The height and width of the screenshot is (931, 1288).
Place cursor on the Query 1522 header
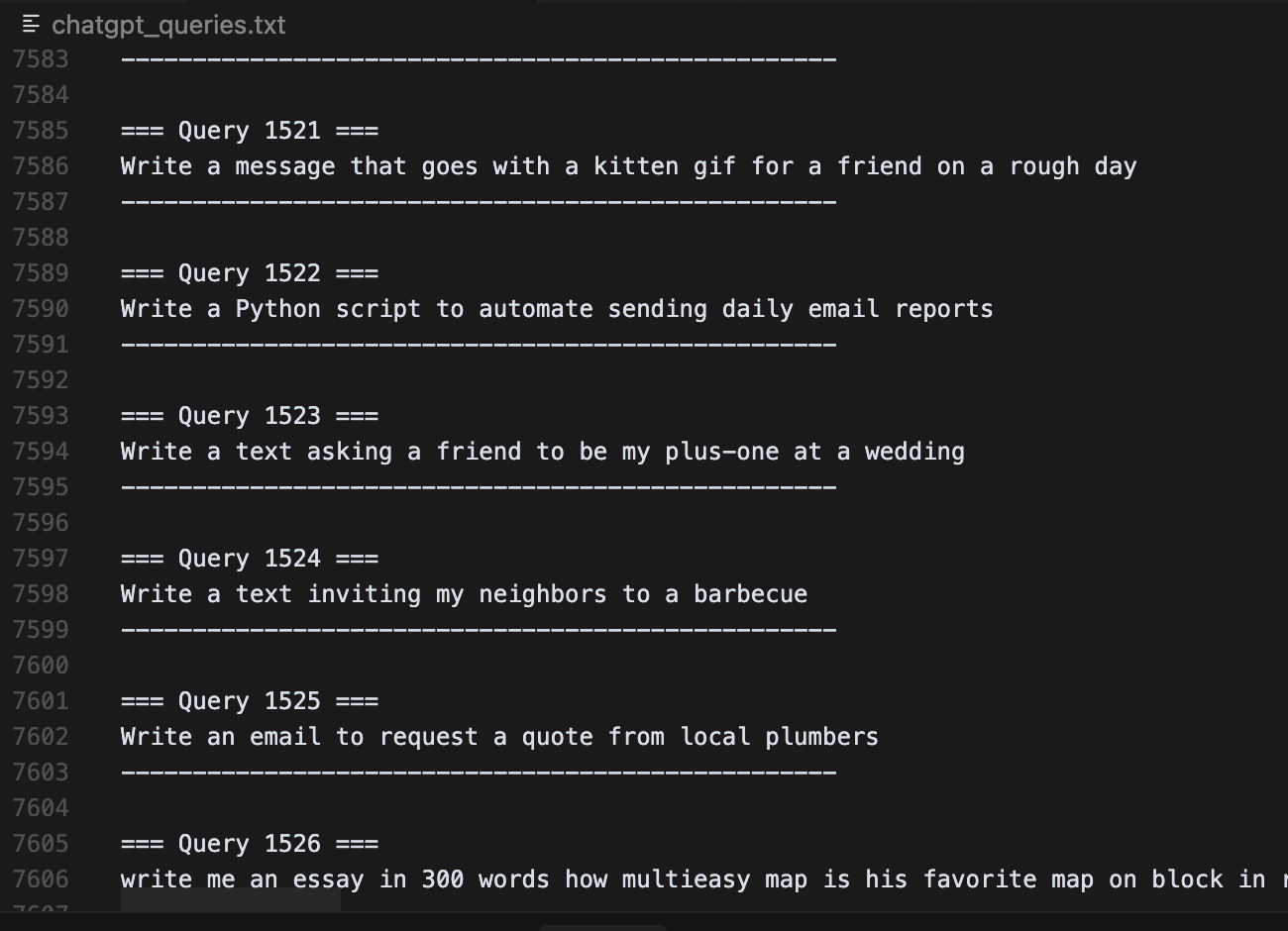(250, 273)
